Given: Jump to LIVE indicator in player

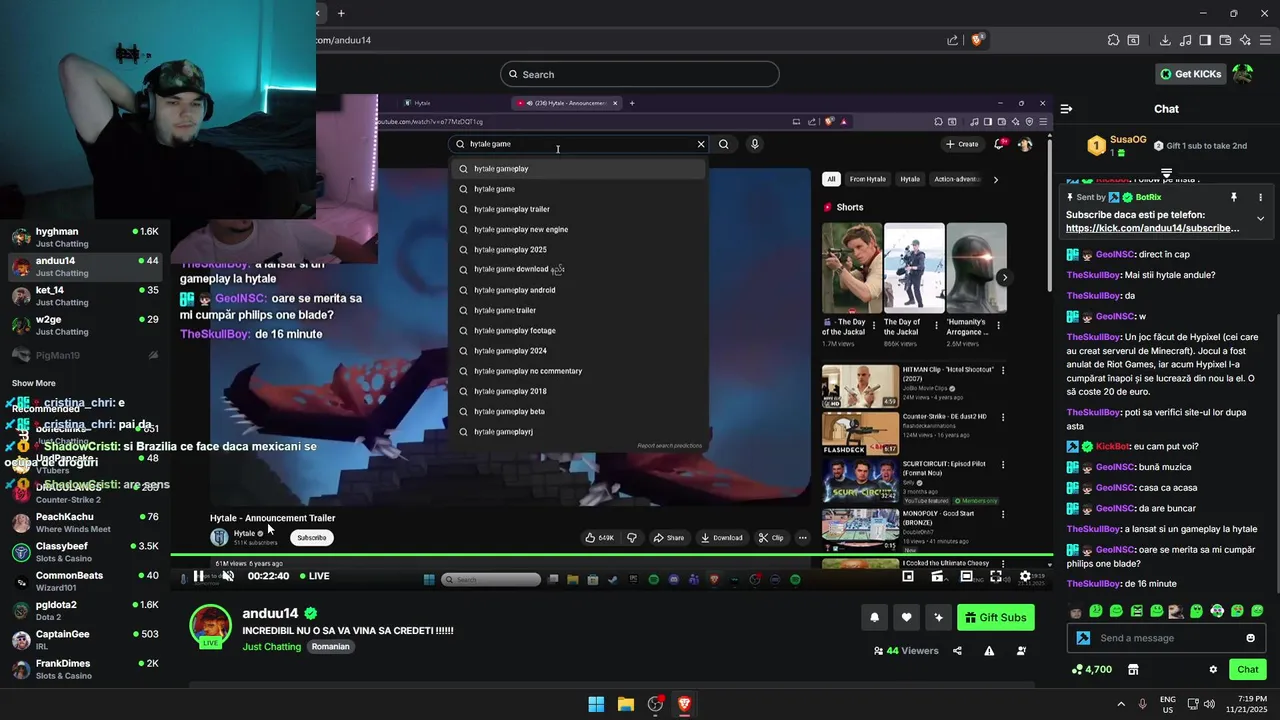Looking at the screenshot, I should pyautogui.click(x=313, y=576).
